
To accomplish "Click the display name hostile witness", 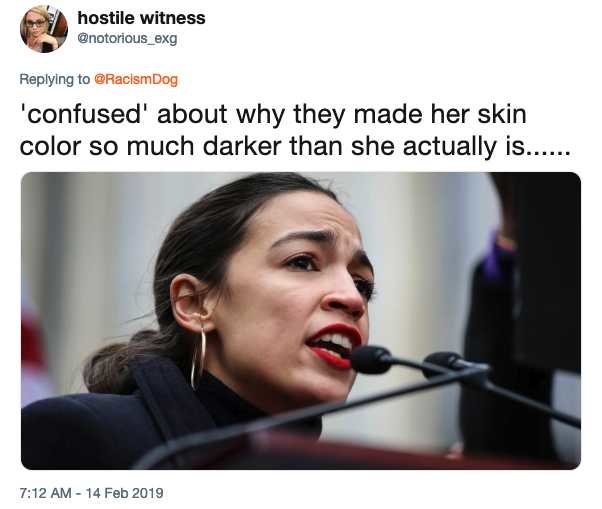I will click(141, 18).
